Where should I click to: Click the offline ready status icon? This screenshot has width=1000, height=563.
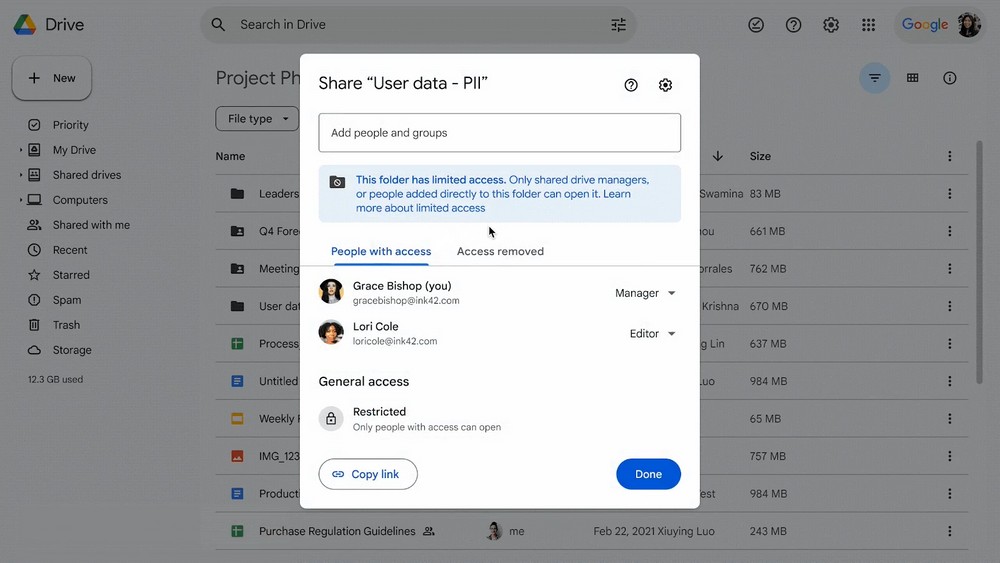point(756,25)
